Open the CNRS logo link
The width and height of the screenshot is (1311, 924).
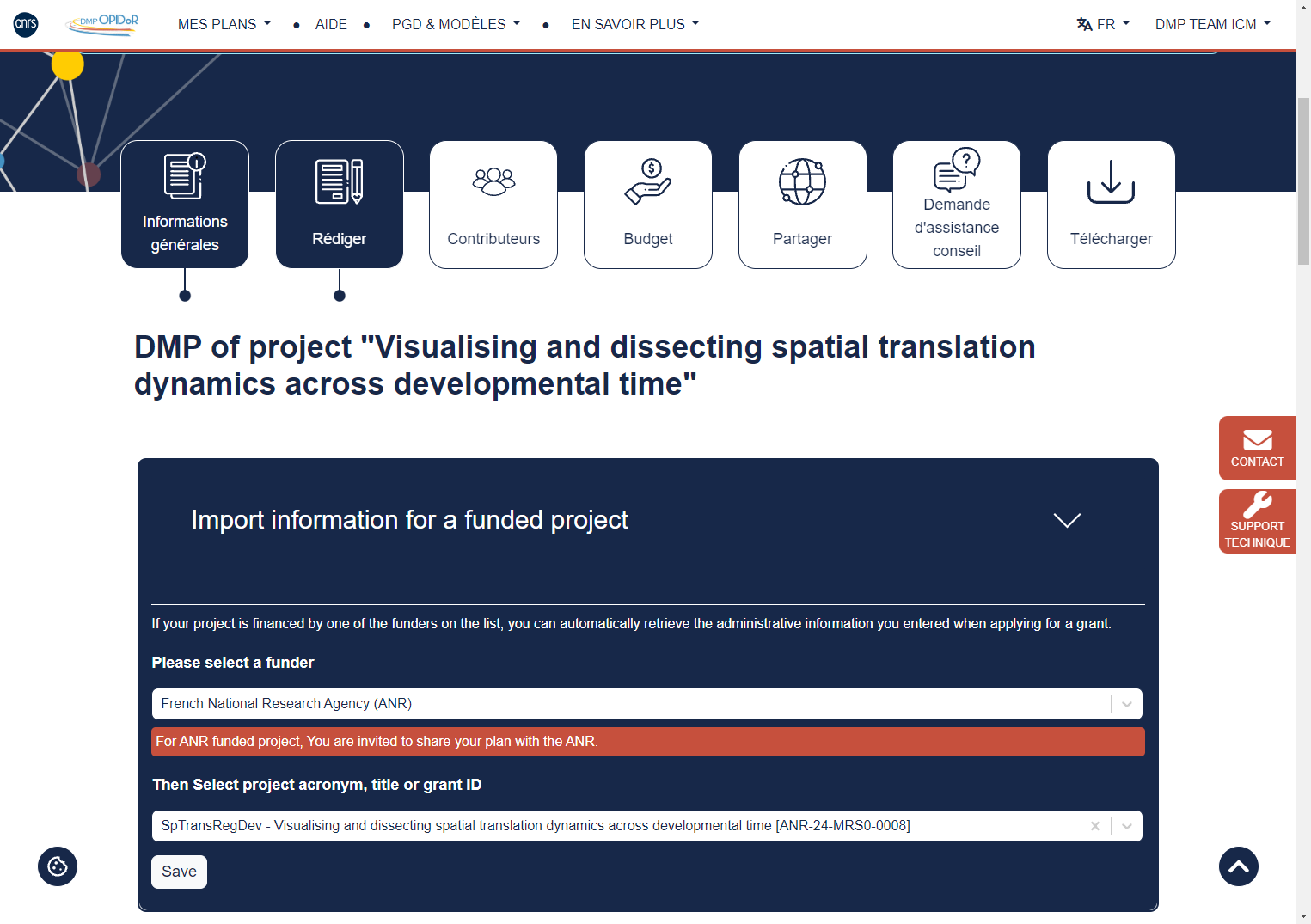point(26,24)
